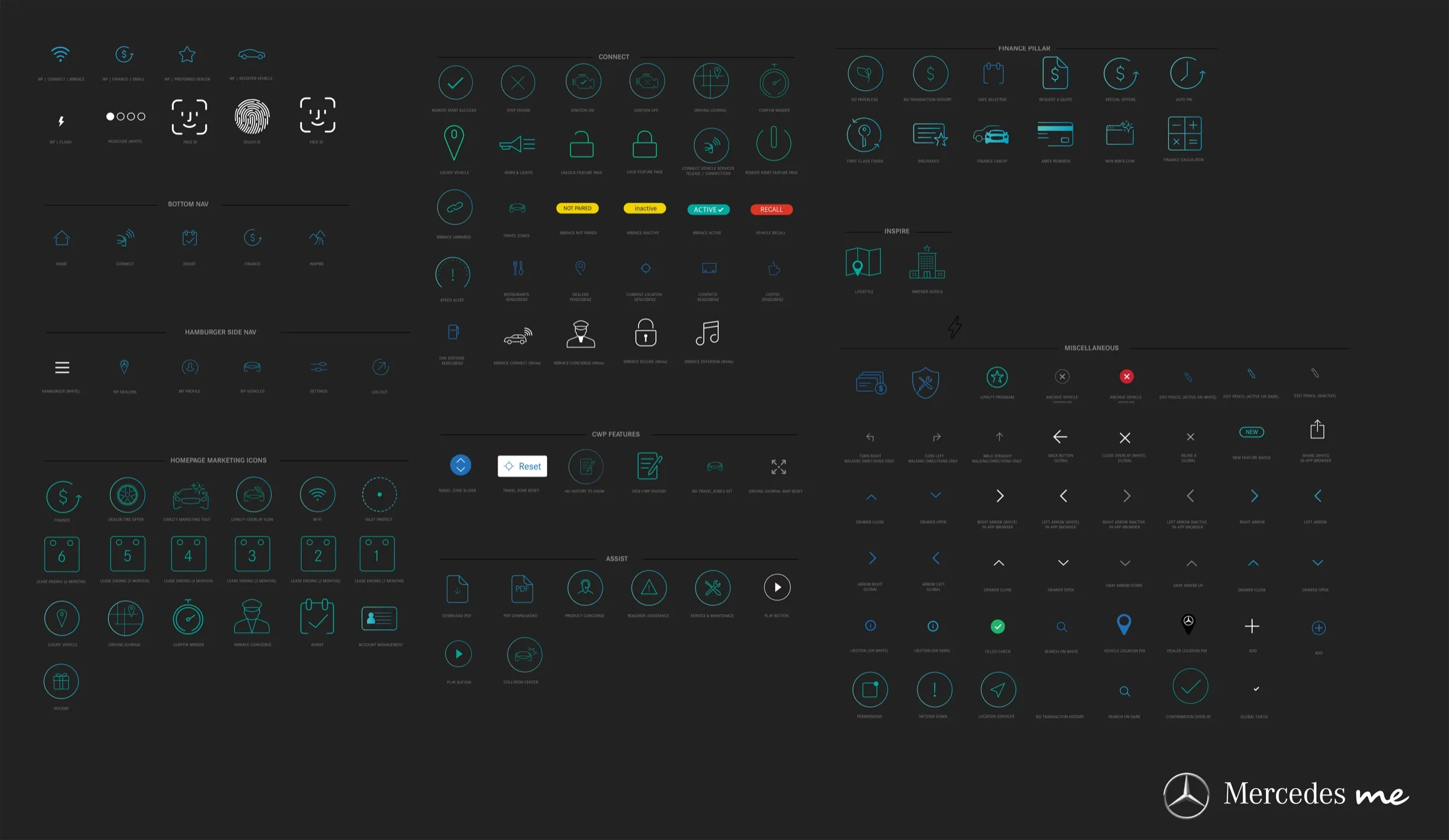
Task: Click the white Play Button in Assist
Action: [x=778, y=587]
